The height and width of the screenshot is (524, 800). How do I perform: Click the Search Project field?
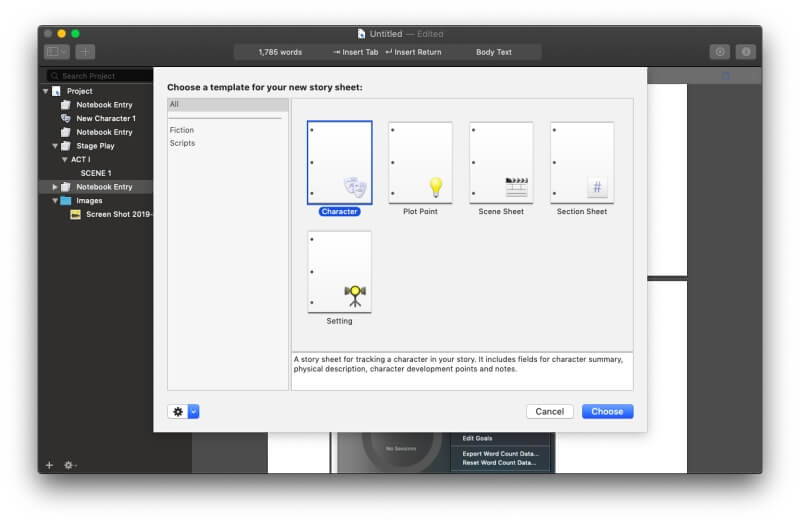click(98, 76)
